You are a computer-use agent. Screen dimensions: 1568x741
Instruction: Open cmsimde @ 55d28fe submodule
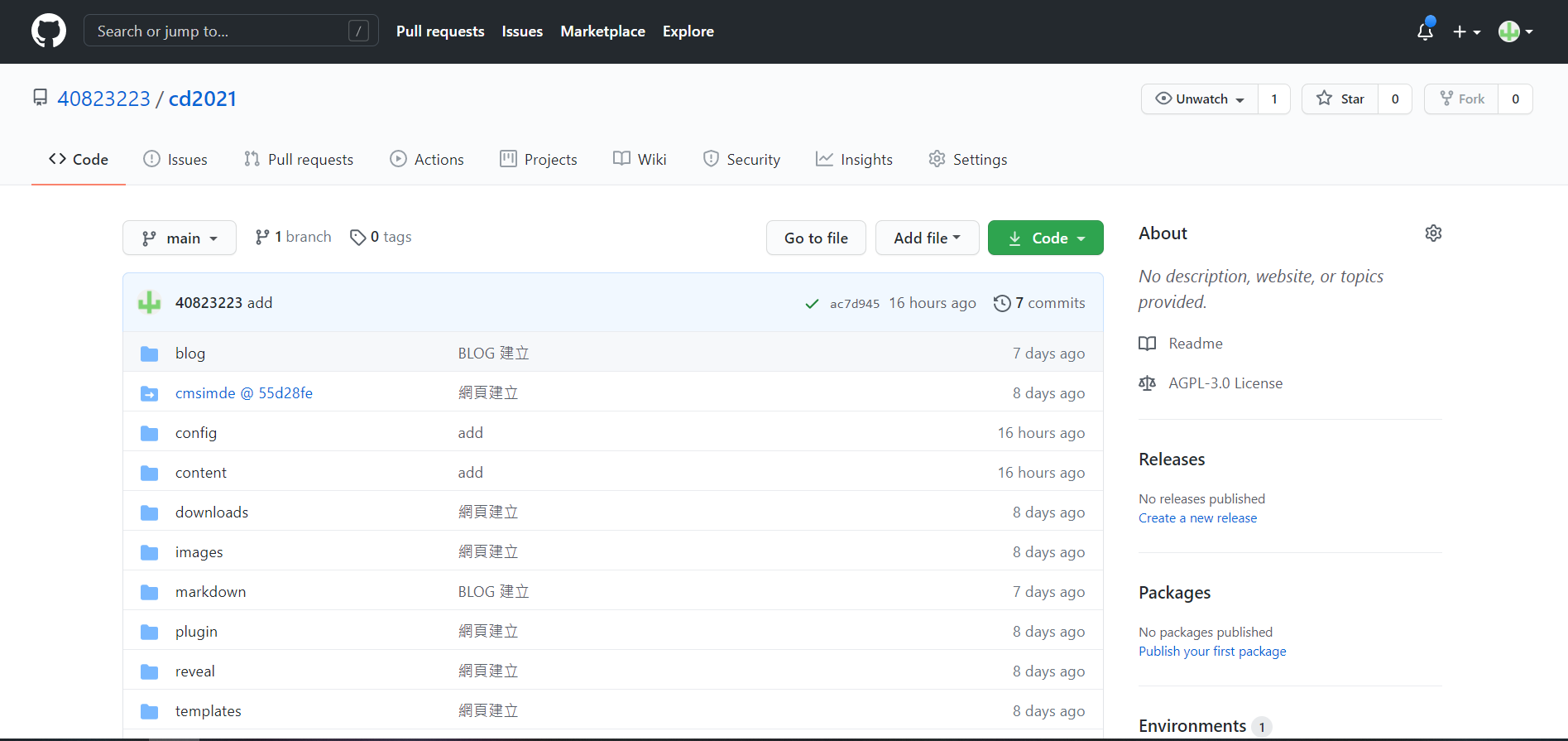(244, 393)
